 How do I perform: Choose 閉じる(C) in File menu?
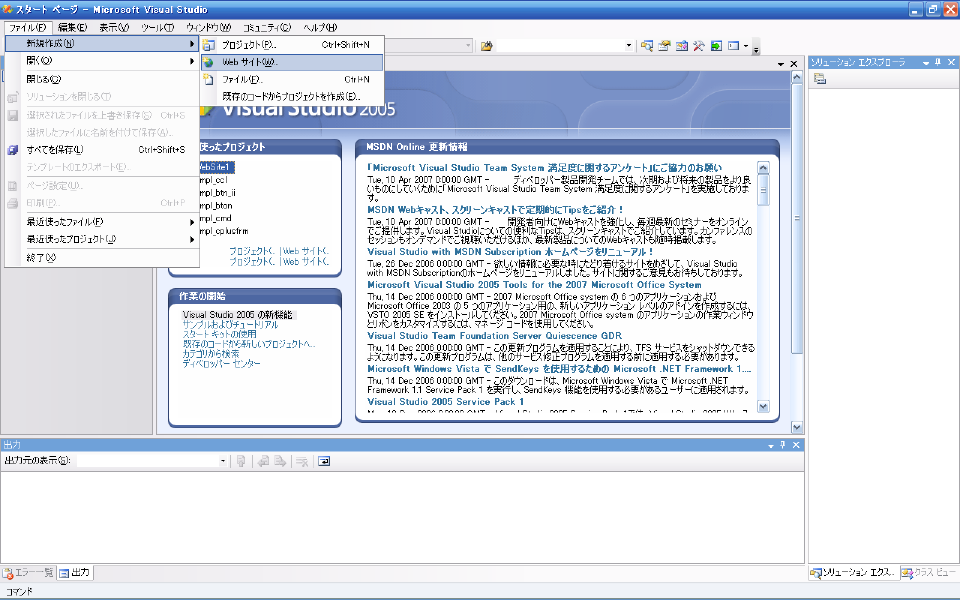tap(102, 79)
